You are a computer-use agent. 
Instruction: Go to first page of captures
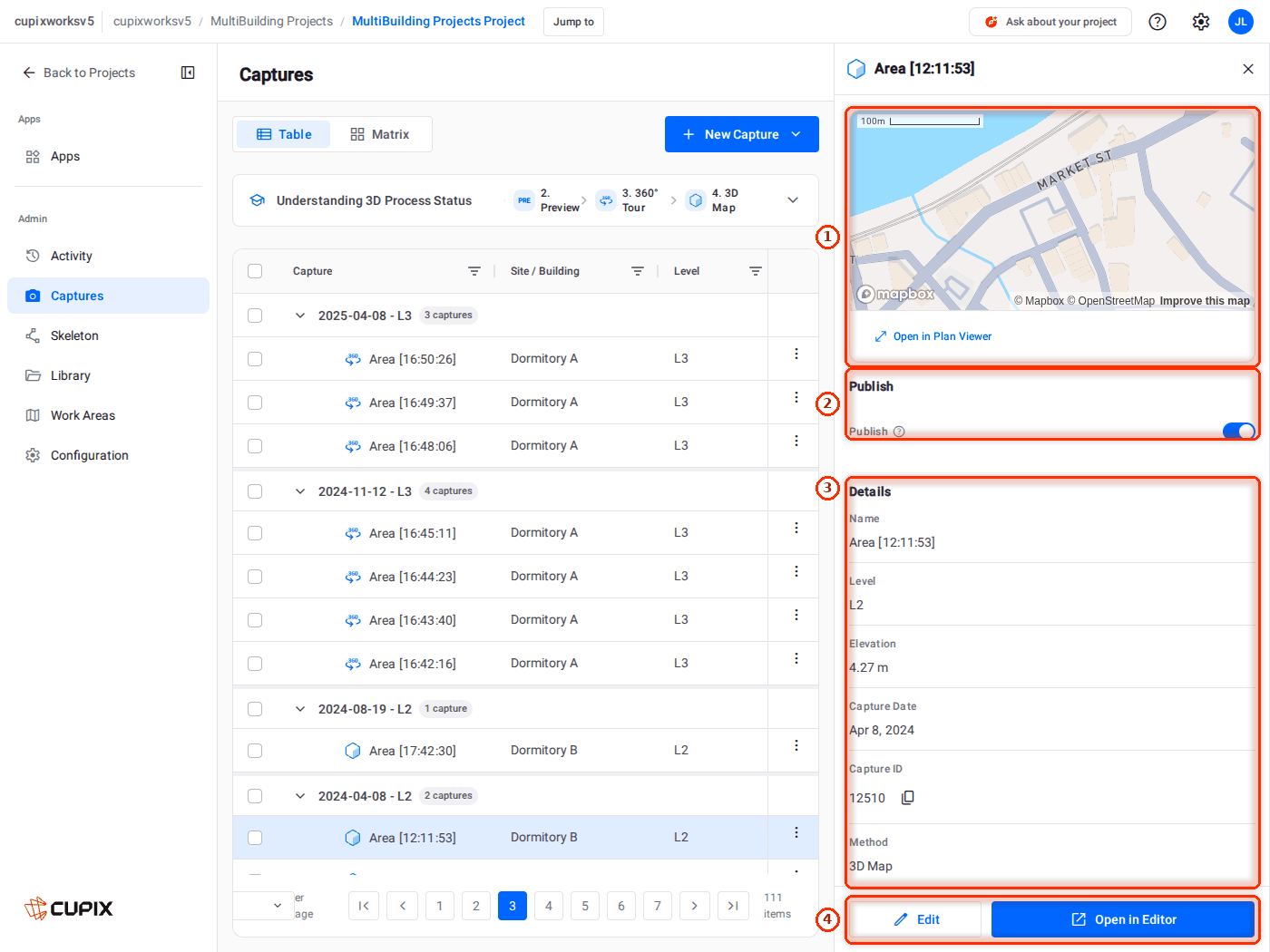coord(364,906)
